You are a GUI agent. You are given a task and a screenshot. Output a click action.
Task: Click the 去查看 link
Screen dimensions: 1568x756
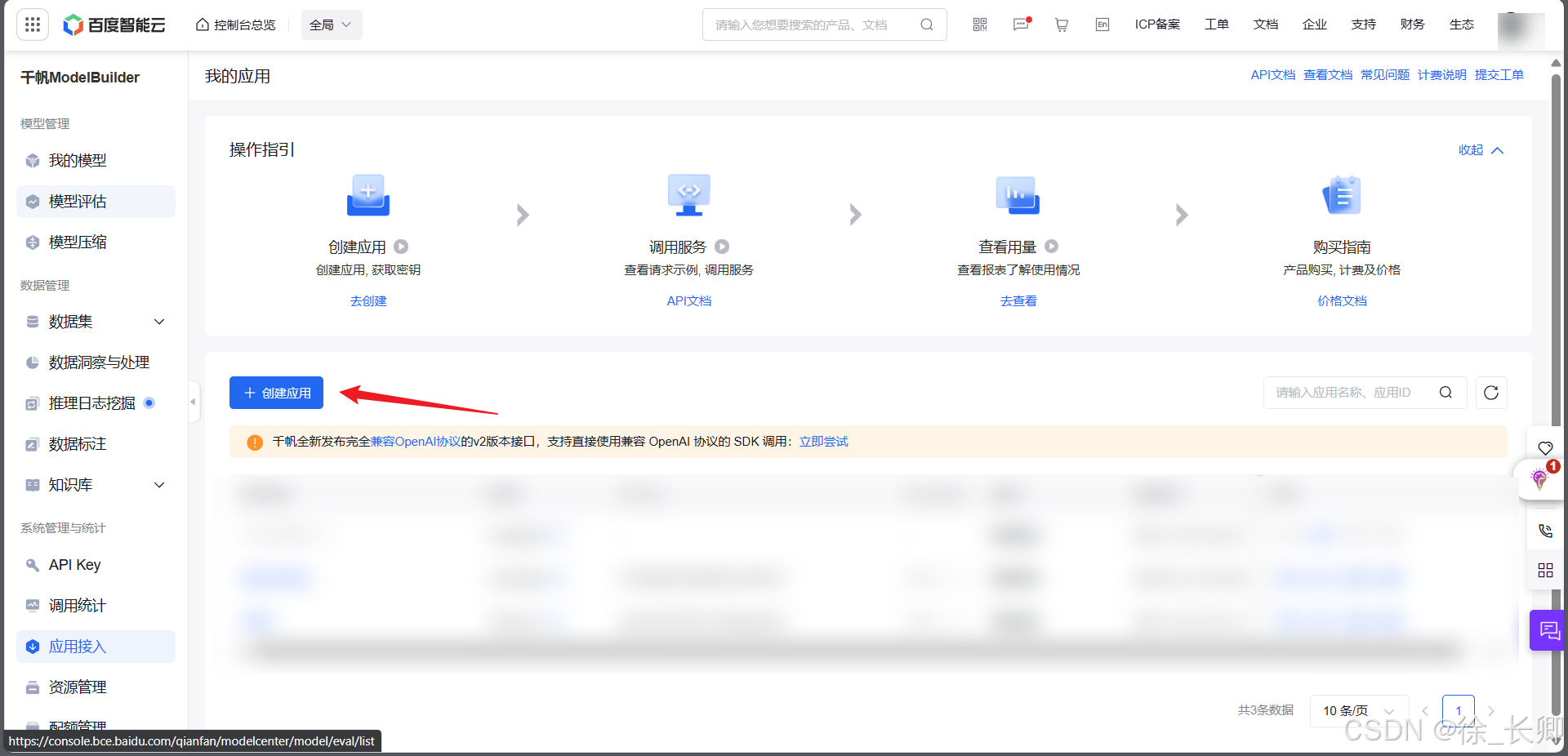coord(1018,301)
